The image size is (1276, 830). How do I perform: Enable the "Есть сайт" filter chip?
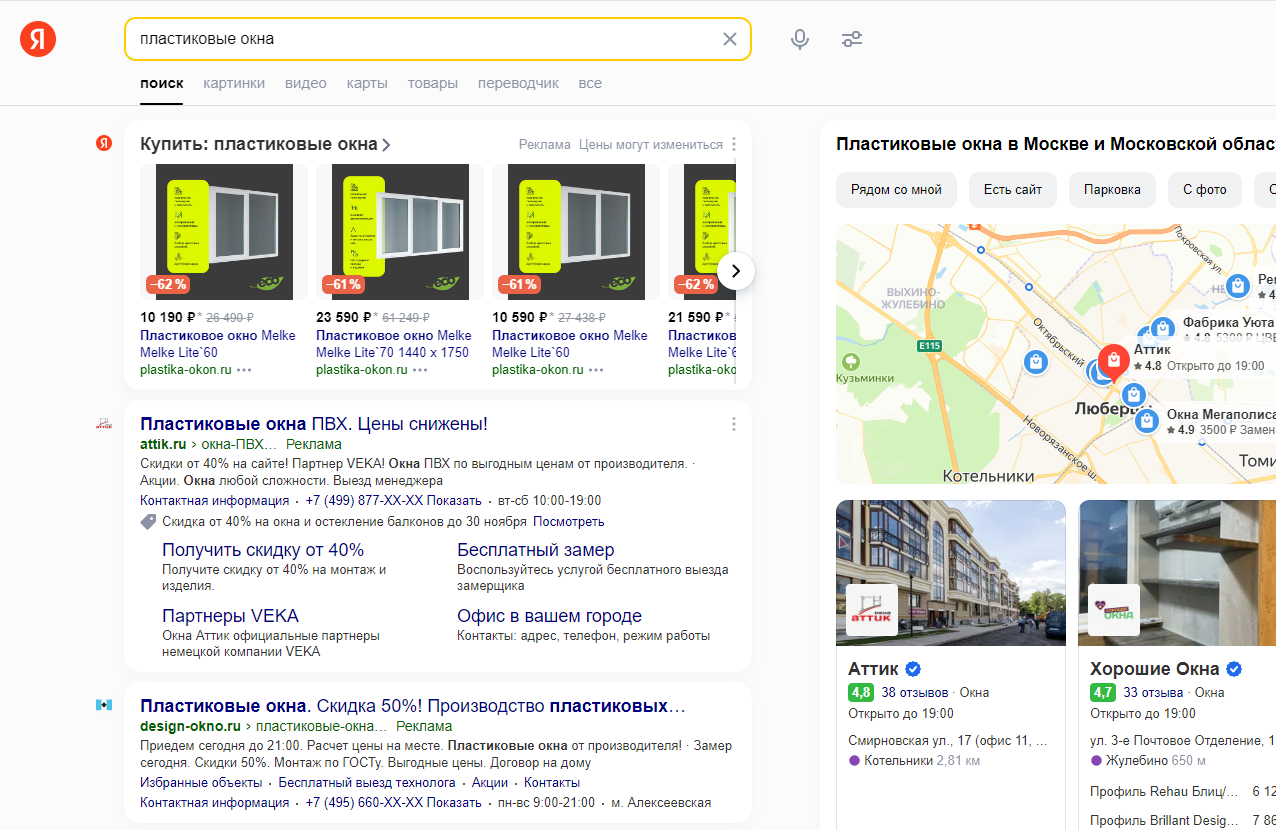(1012, 190)
